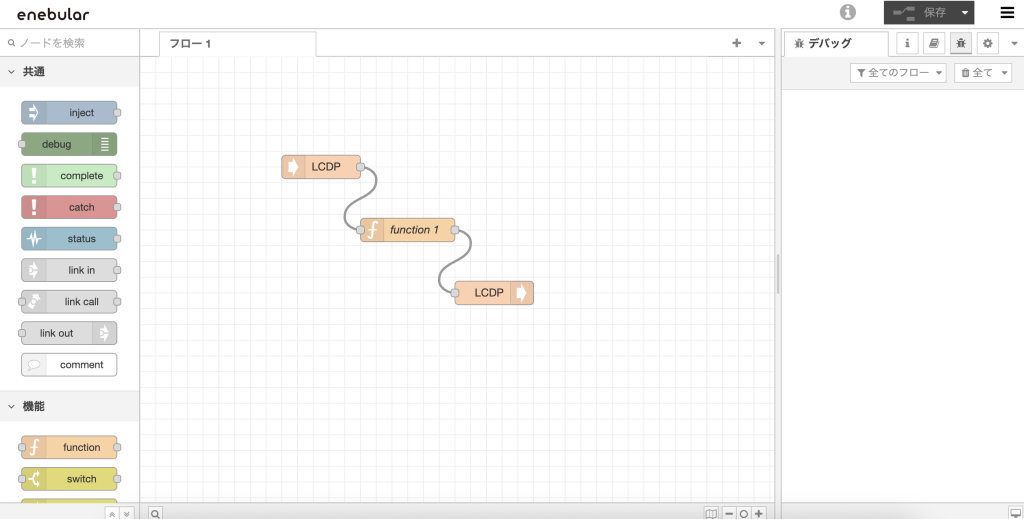Open the 保存 button dropdown arrow

[x=965, y=12]
